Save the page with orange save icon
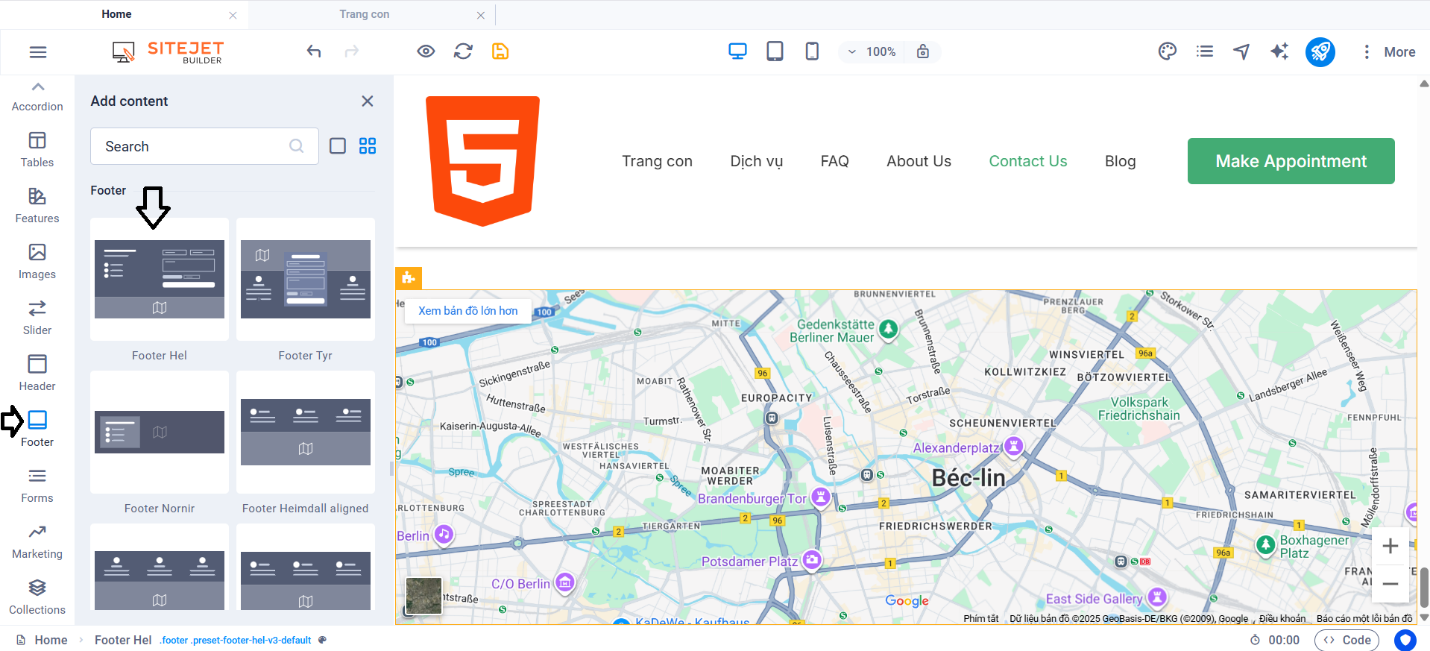The width and height of the screenshot is (1430, 651). [x=500, y=52]
